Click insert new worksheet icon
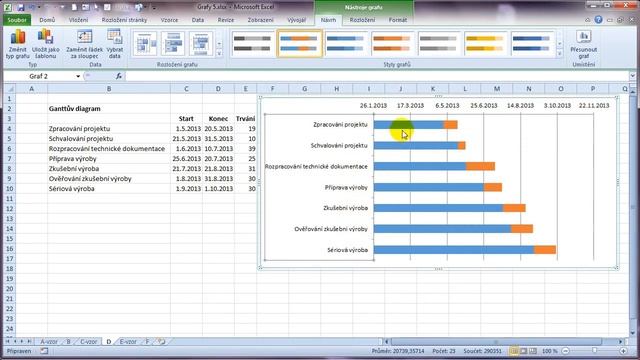 point(162,342)
